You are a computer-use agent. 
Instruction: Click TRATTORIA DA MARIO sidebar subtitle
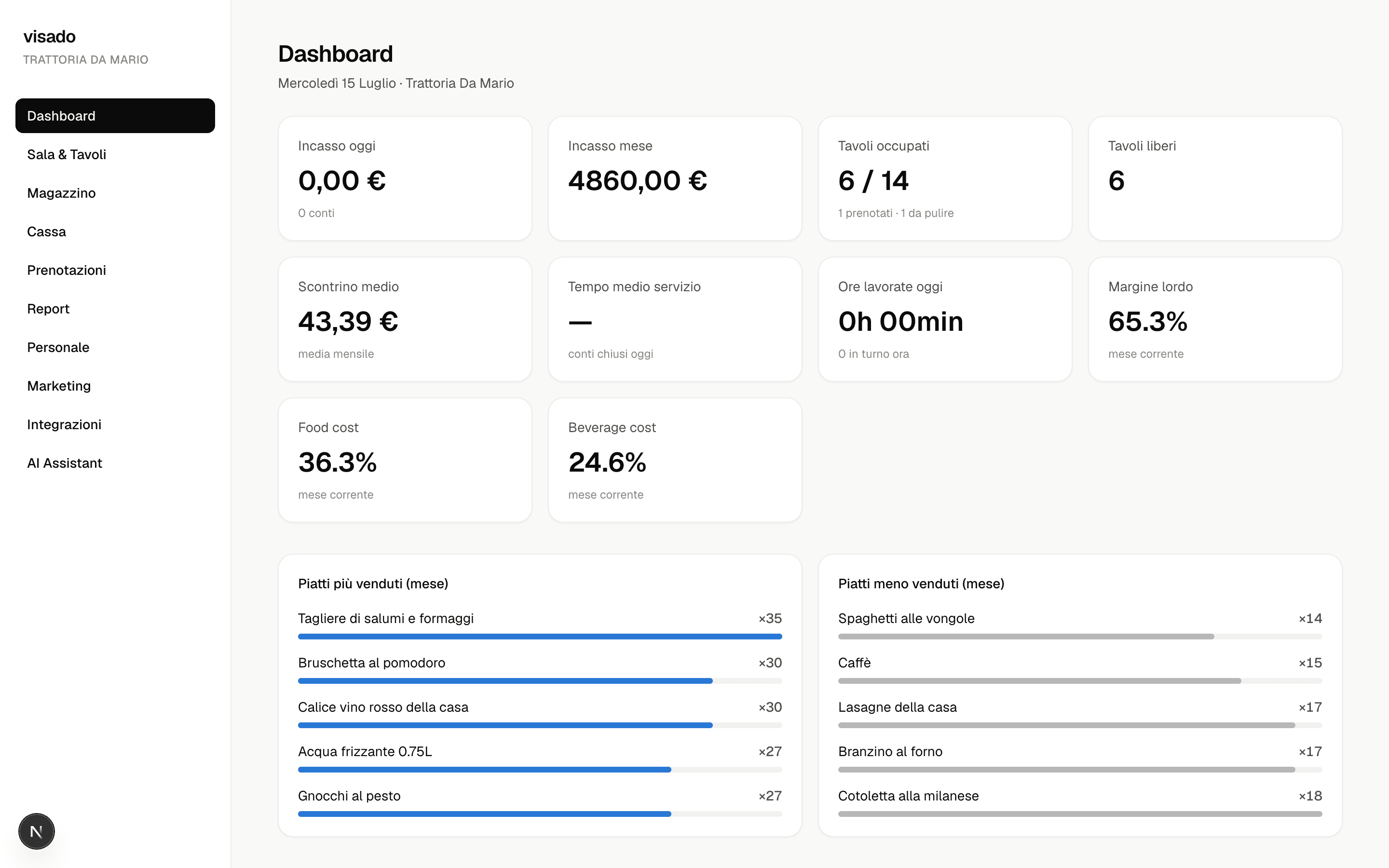[85, 60]
